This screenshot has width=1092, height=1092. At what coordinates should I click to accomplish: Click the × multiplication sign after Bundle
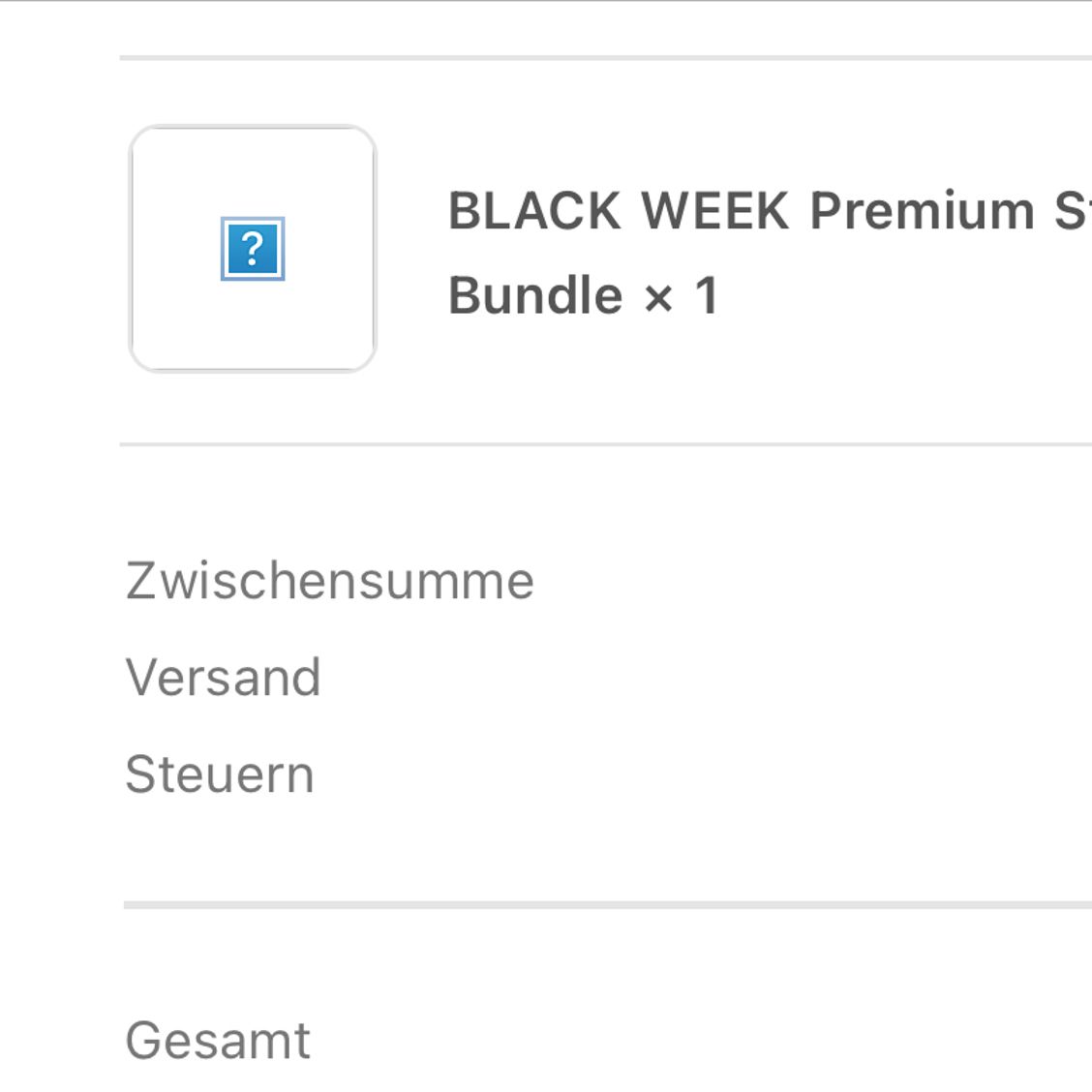point(658,299)
